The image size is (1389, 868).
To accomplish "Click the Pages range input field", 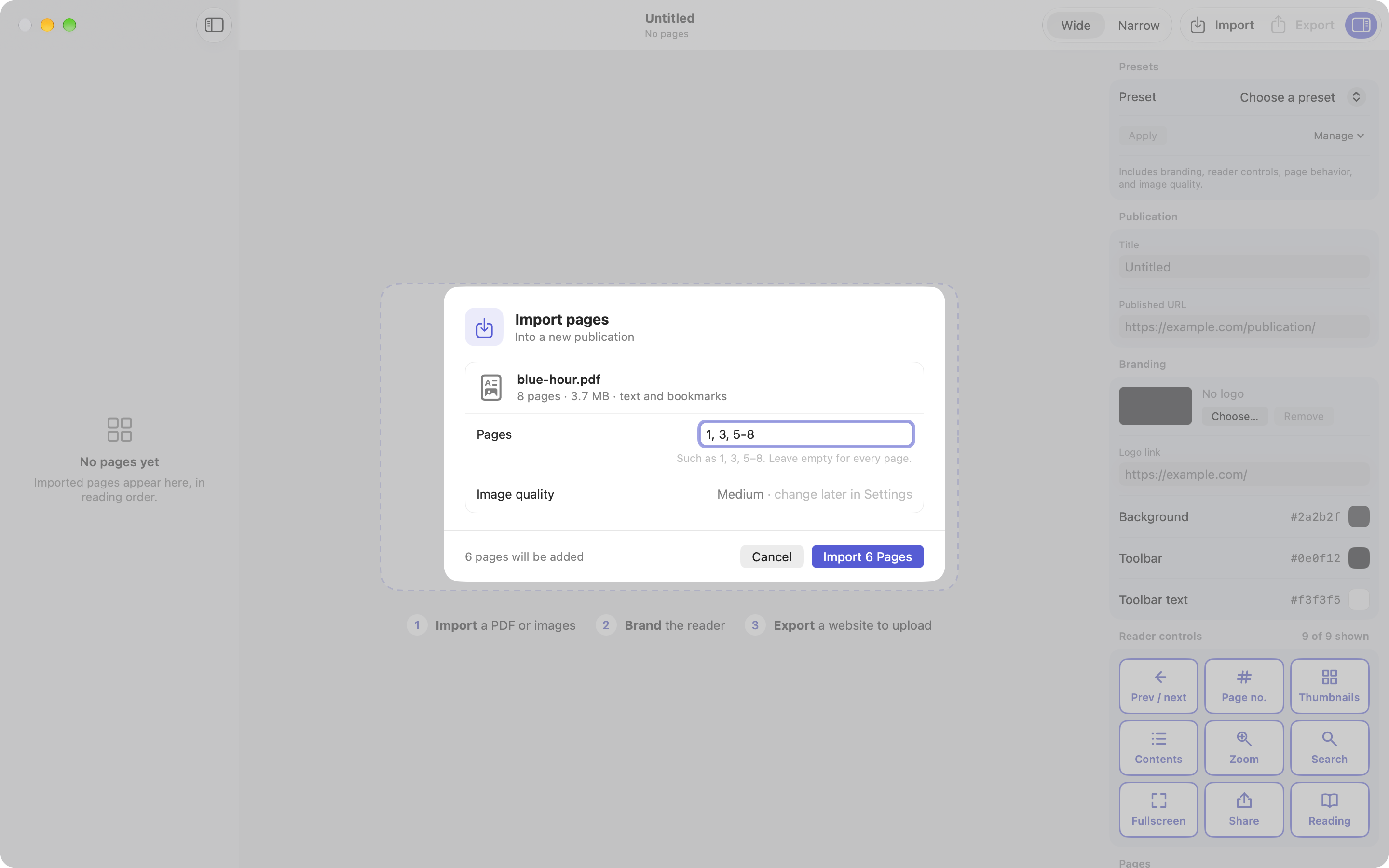I will [x=806, y=434].
